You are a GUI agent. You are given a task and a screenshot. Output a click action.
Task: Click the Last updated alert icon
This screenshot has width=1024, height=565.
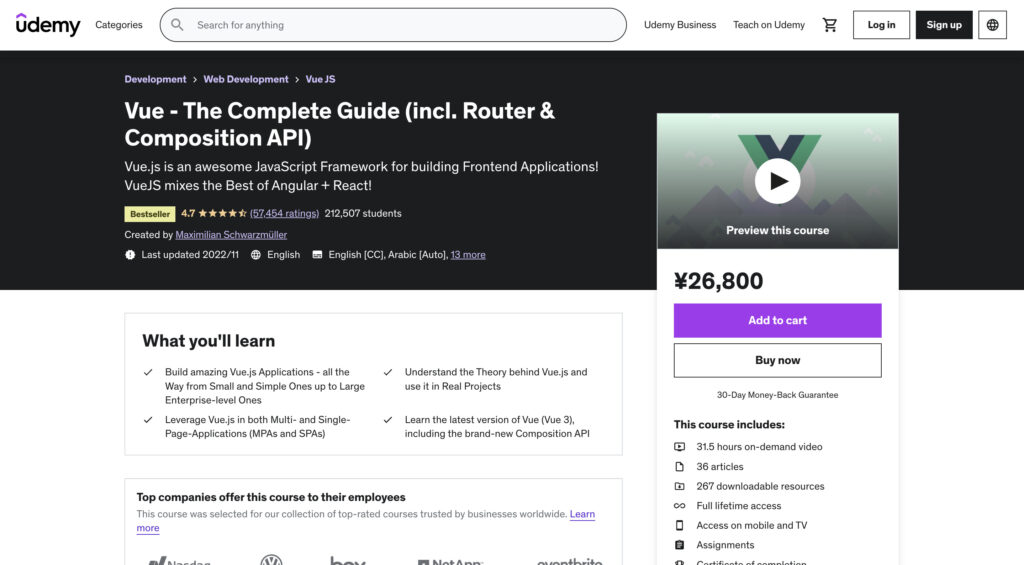pos(130,255)
